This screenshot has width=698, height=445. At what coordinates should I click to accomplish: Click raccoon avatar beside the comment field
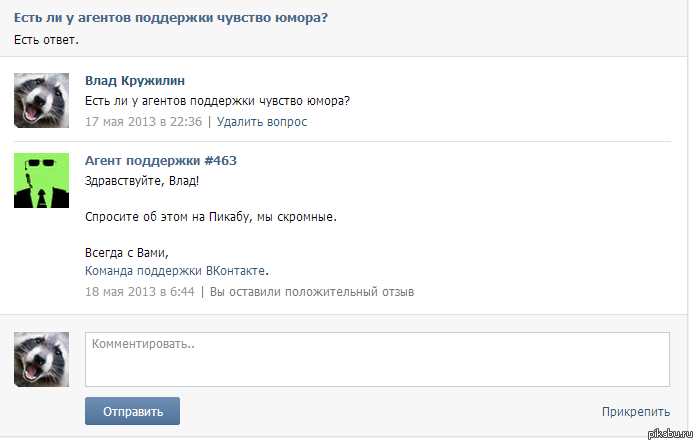click(x=41, y=359)
